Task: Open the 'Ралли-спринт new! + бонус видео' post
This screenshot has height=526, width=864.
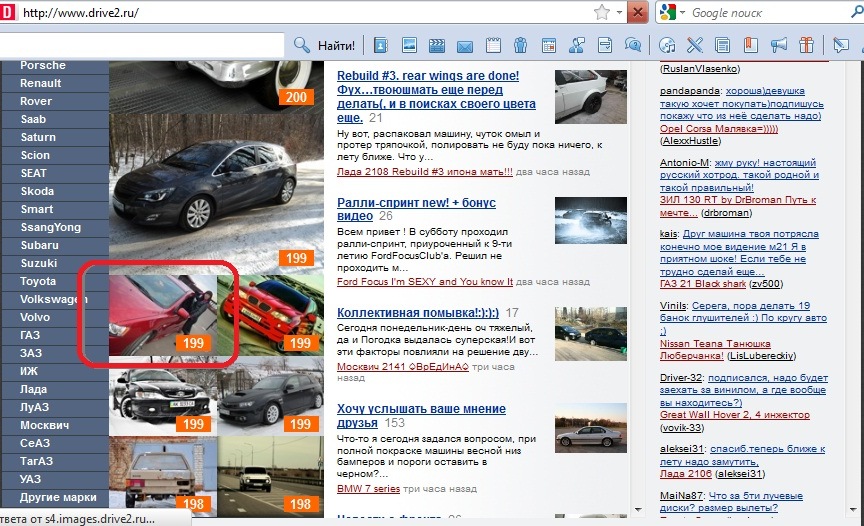Action: pos(416,209)
